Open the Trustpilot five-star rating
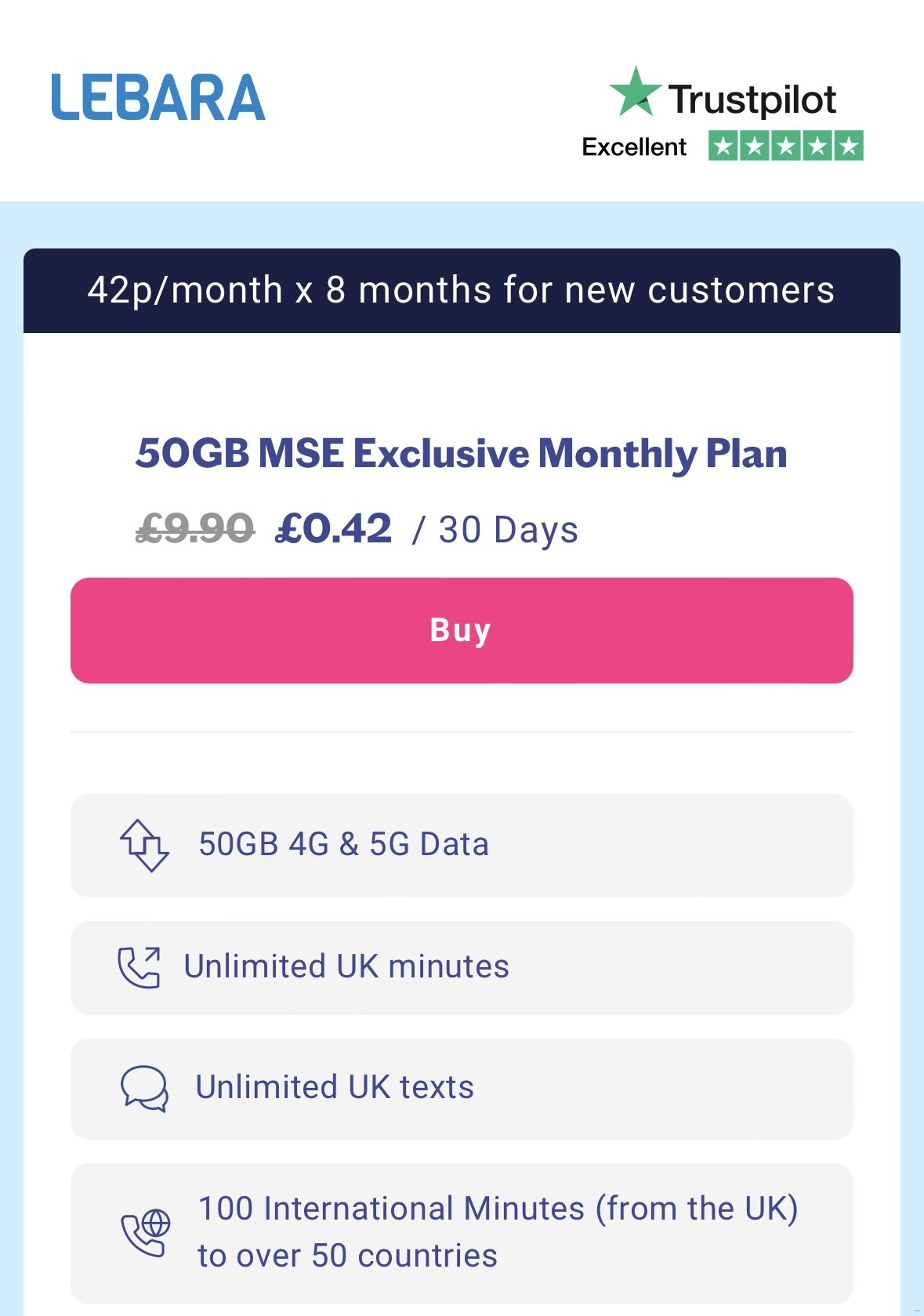This screenshot has width=924, height=1316. (785, 146)
